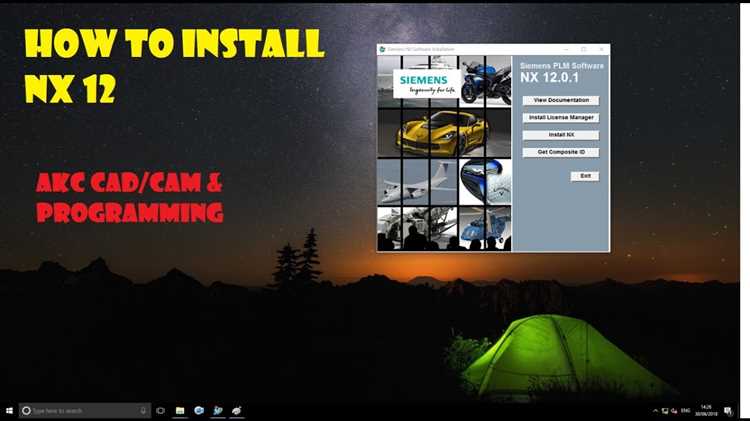Close the Siemens installer window
The width and height of the screenshot is (750, 421).
click(601, 49)
